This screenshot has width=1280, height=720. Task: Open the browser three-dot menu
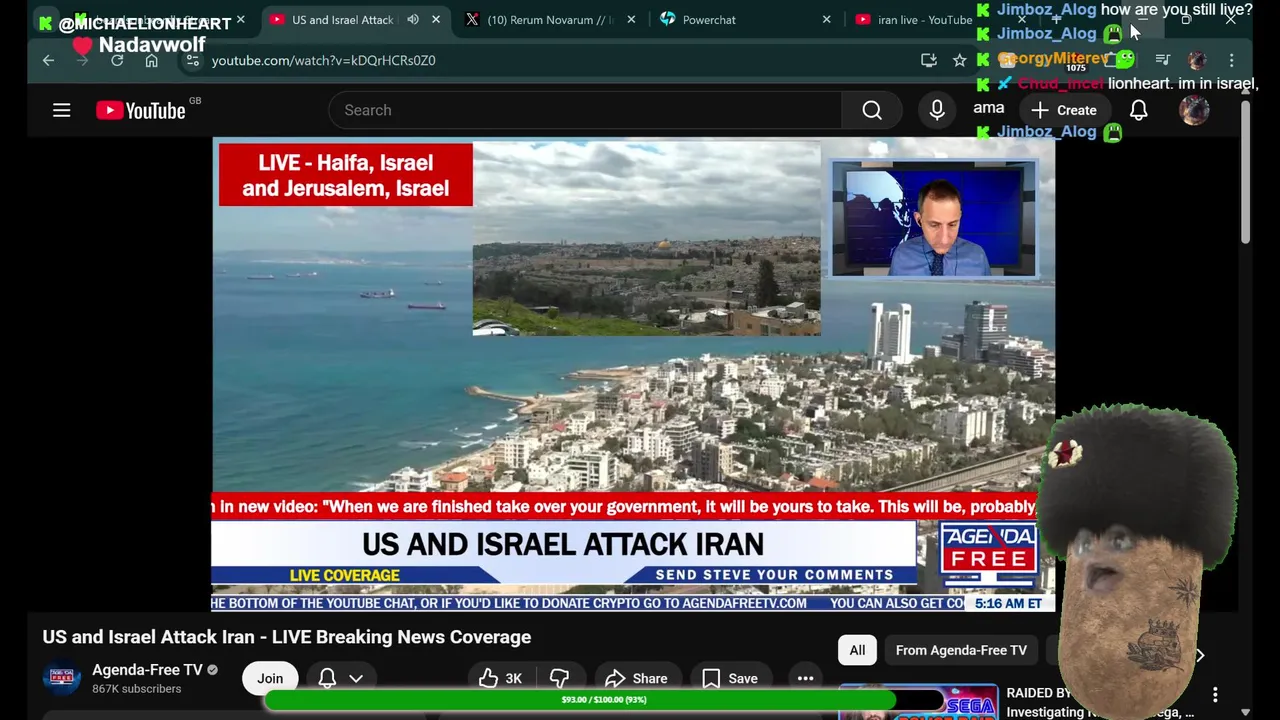[x=1232, y=60]
